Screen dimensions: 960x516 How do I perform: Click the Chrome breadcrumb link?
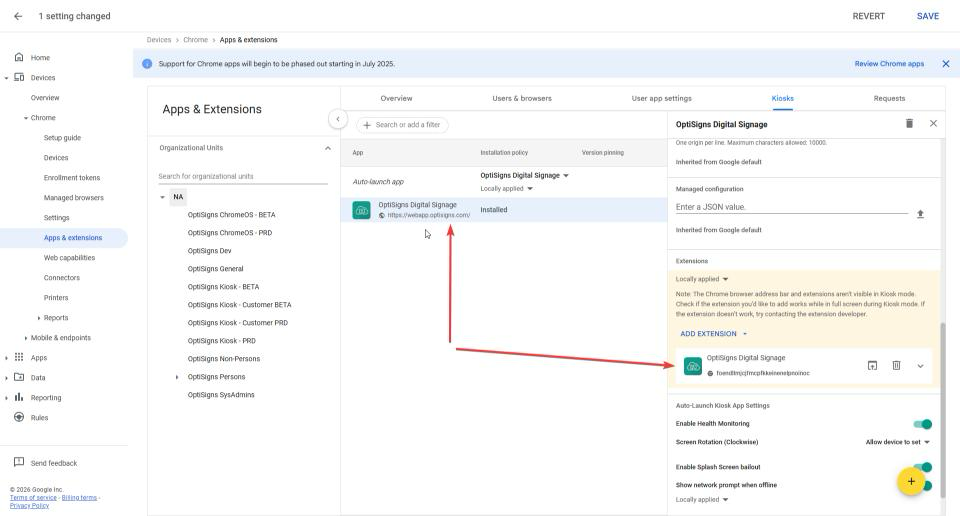[195, 40]
